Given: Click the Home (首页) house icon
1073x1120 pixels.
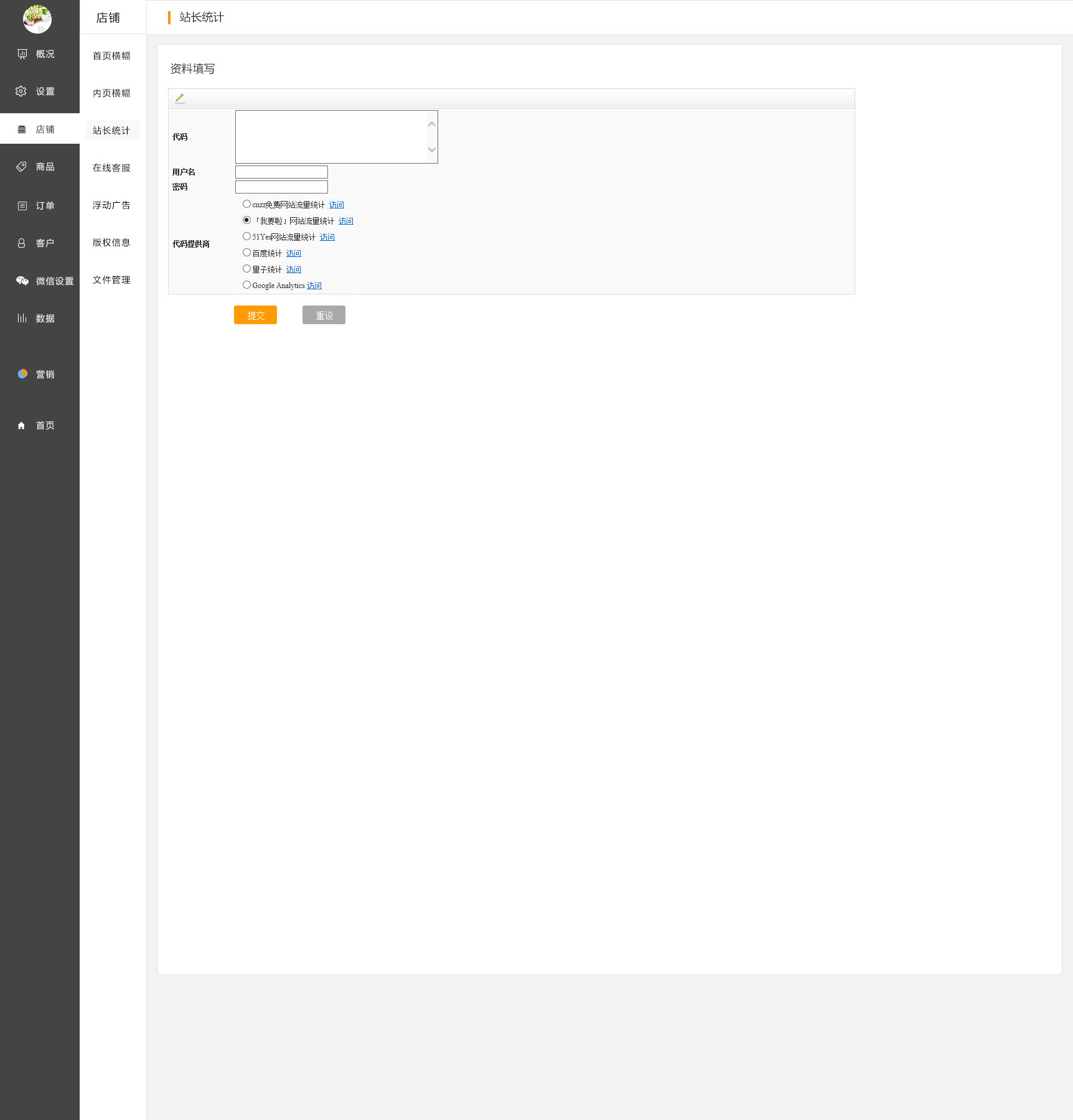Looking at the screenshot, I should (x=21, y=426).
